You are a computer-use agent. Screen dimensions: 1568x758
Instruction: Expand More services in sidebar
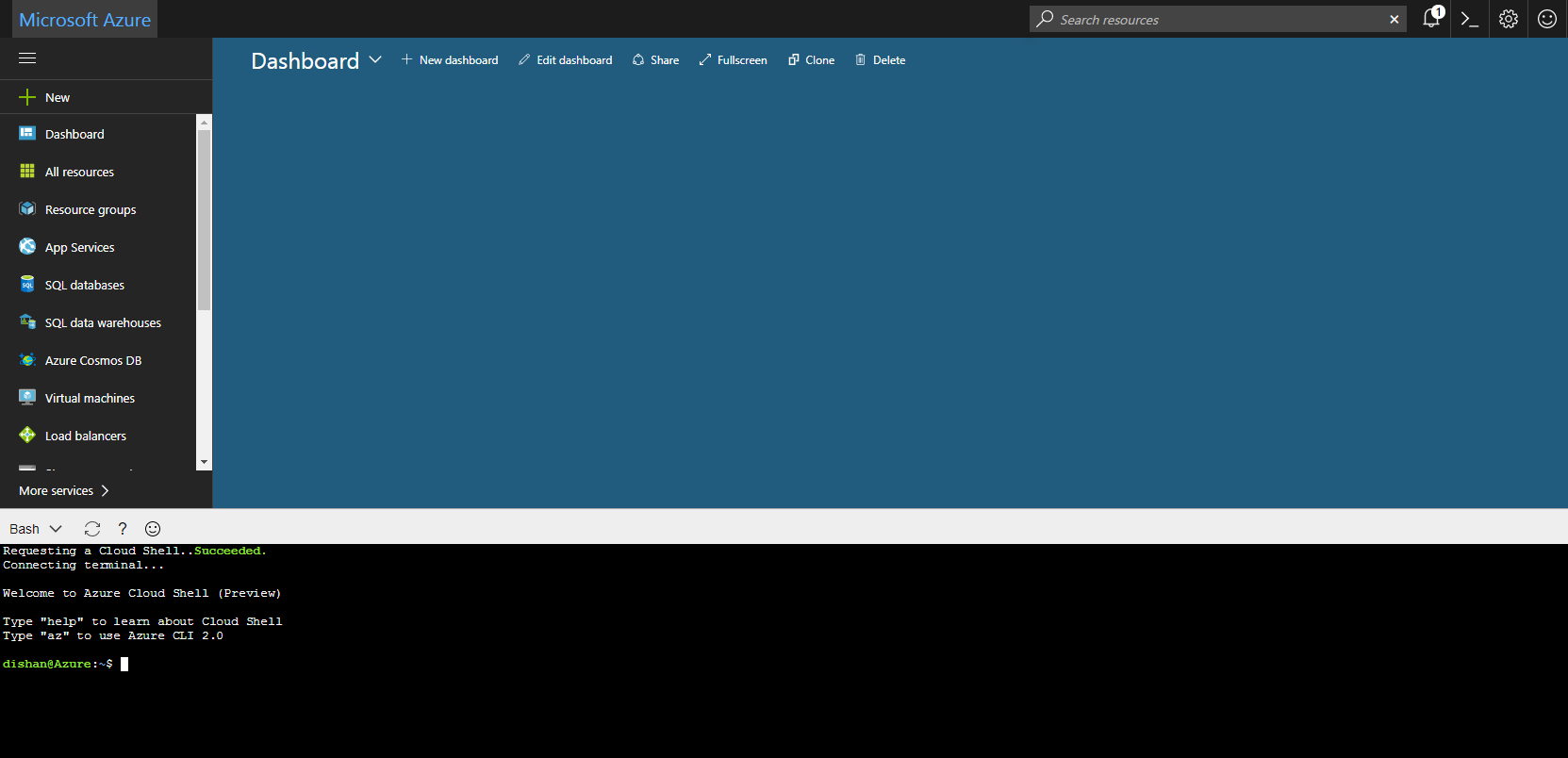coord(64,490)
